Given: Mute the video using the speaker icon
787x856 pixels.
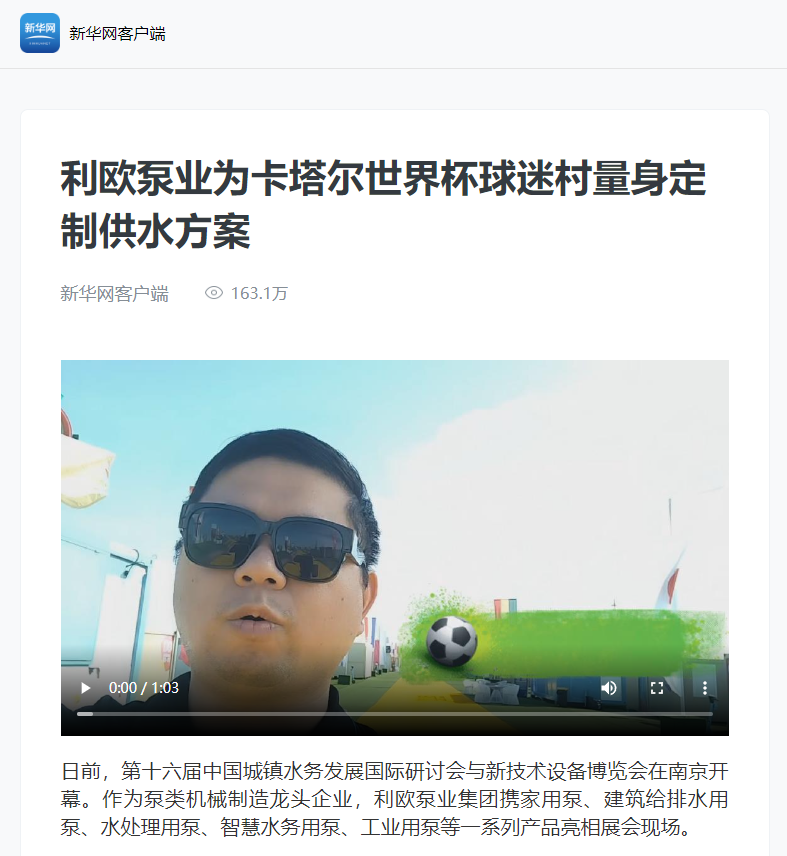Looking at the screenshot, I should point(609,688).
